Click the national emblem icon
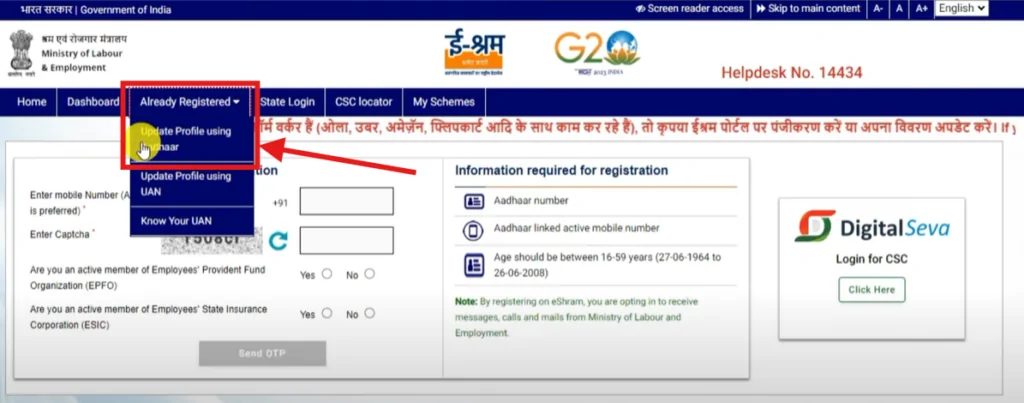Viewport: 1024px width, 403px height. point(21,54)
